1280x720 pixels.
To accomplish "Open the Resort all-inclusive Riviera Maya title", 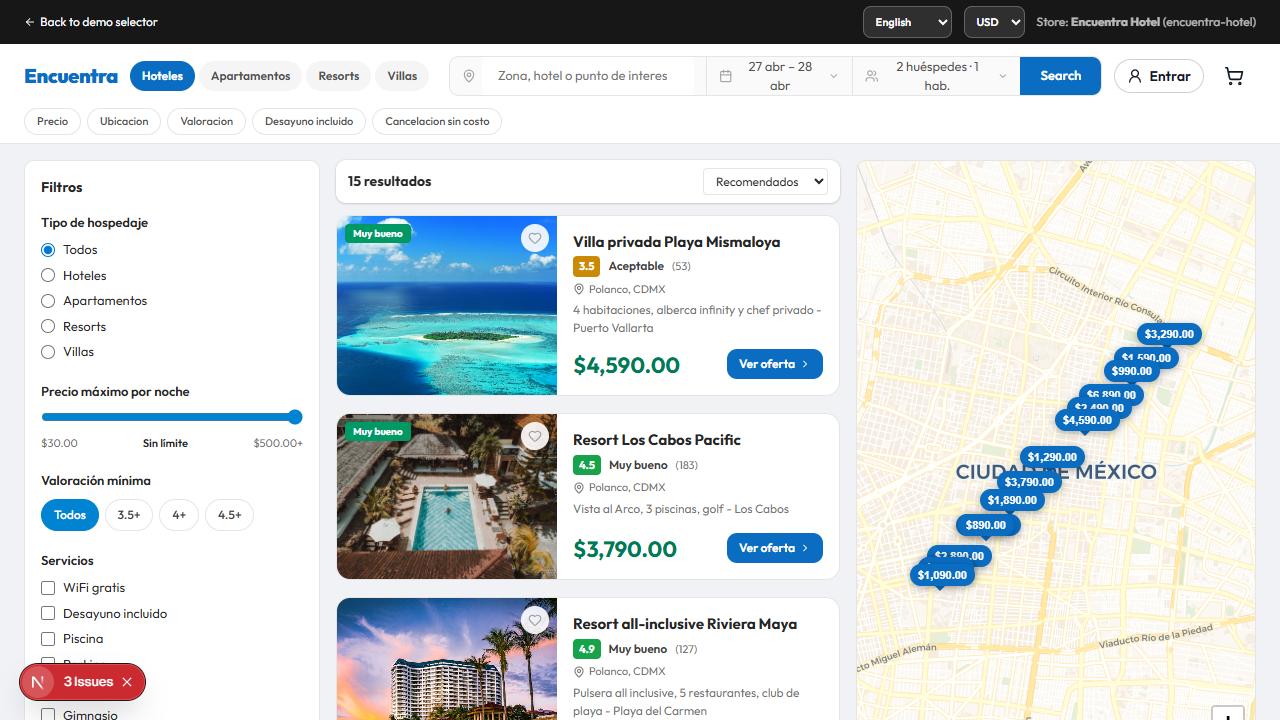I will [685, 624].
